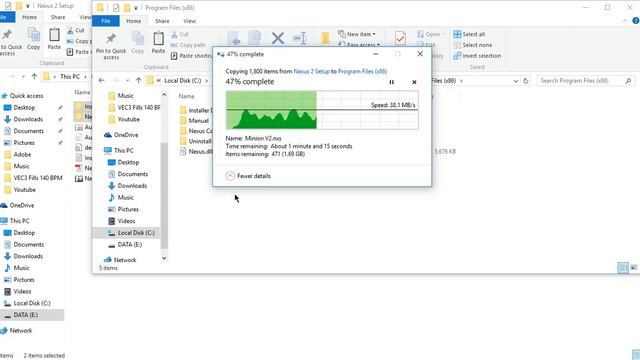
Task: Select Network in Program Files nav pane
Action: [x=120, y=260]
